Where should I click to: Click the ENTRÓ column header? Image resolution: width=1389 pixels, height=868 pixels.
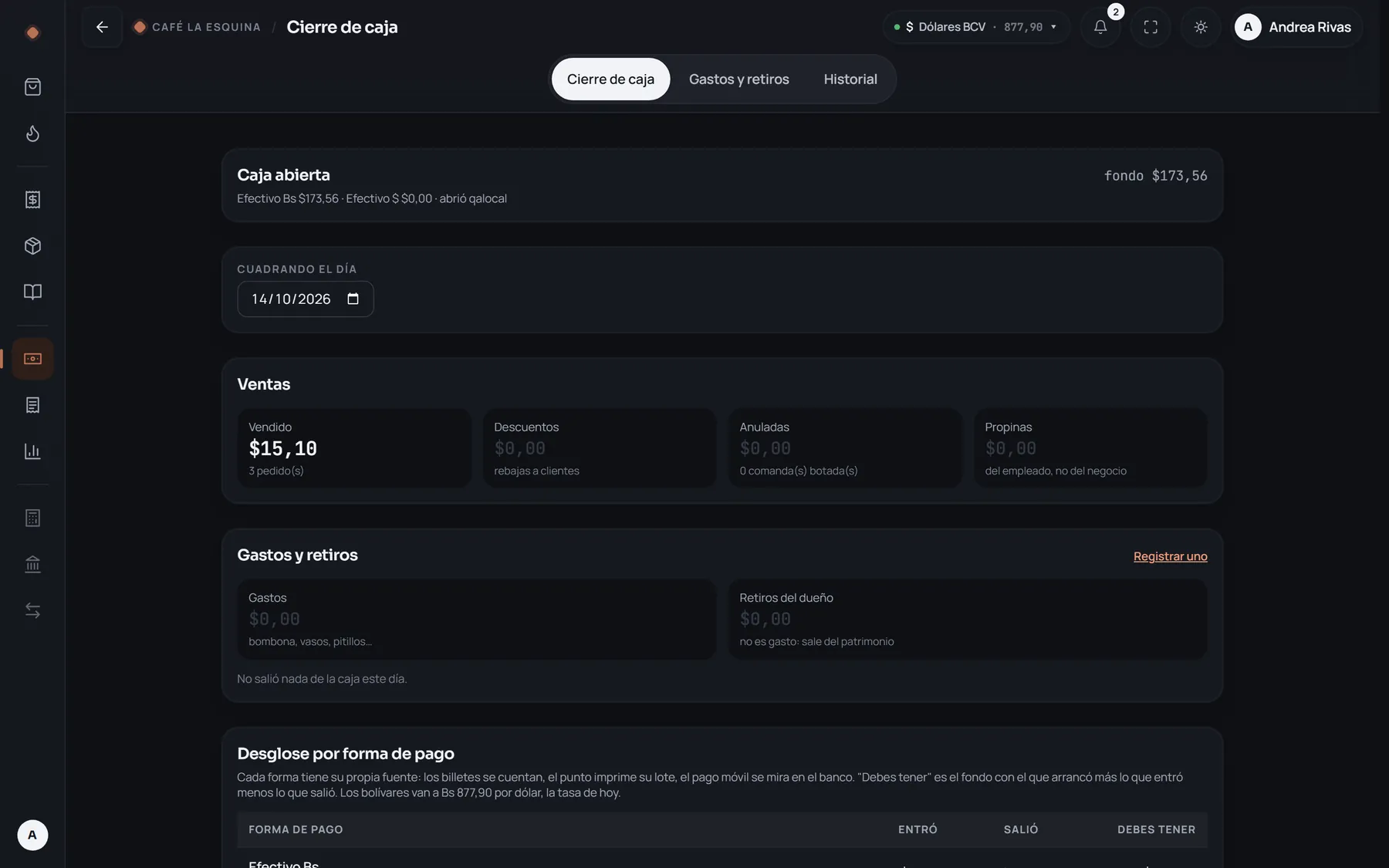click(x=918, y=829)
